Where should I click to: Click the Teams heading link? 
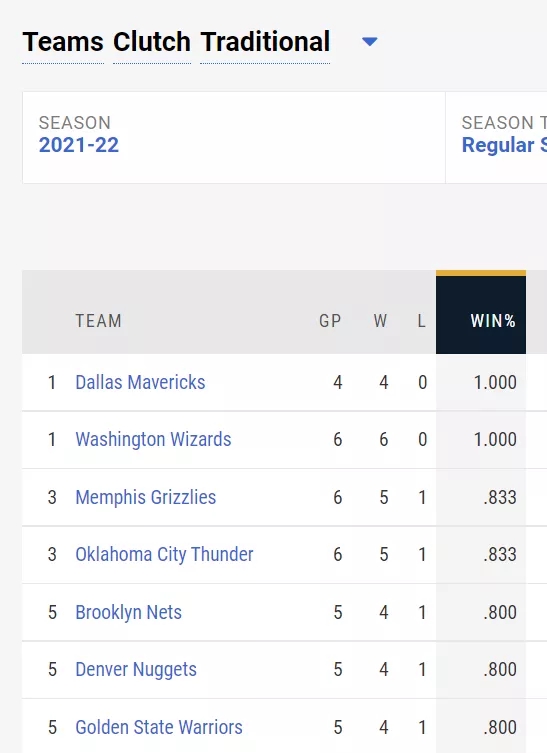coord(63,42)
